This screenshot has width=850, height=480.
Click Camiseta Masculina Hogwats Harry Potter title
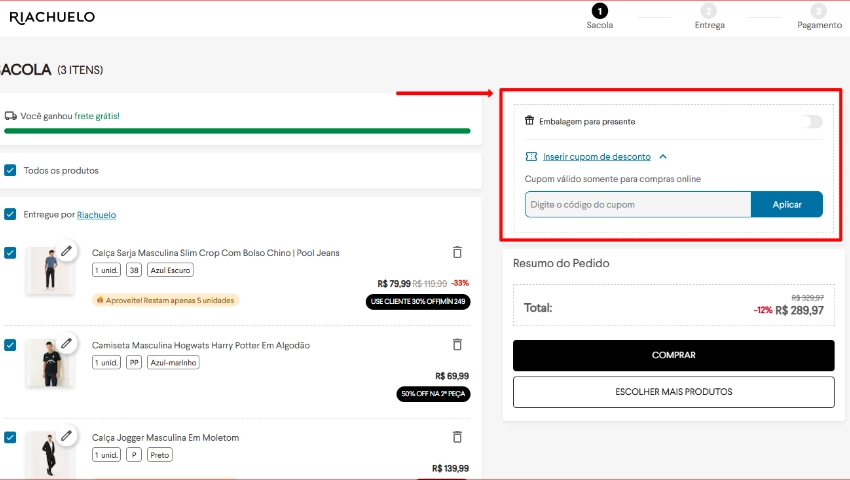click(201, 345)
